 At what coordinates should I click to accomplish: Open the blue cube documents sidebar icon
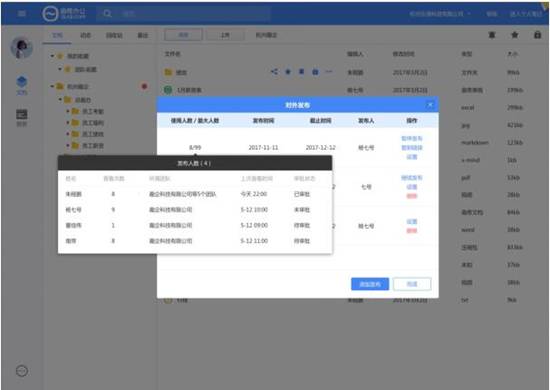(x=22, y=82)
